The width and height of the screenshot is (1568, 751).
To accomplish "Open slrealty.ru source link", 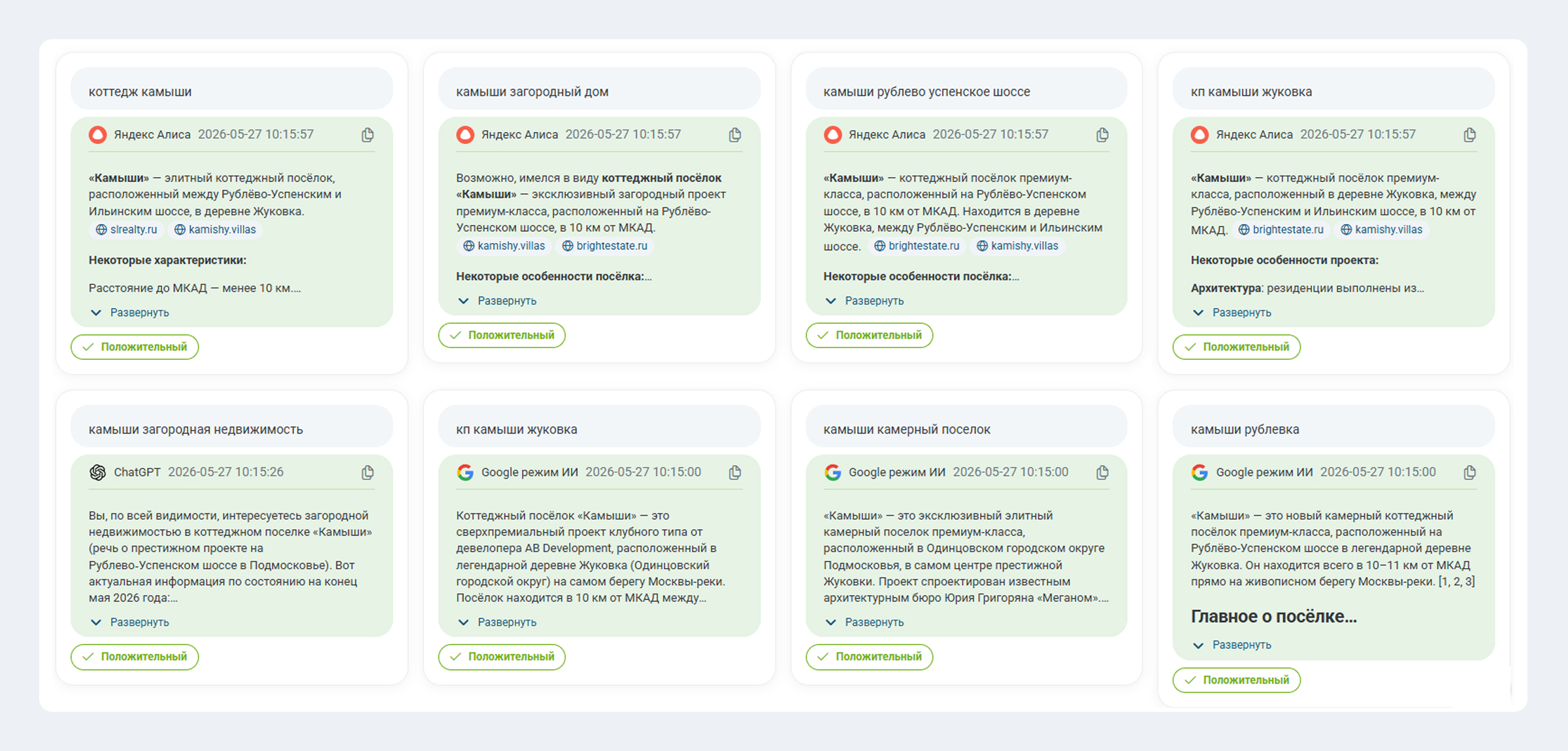I will point(127,229).
